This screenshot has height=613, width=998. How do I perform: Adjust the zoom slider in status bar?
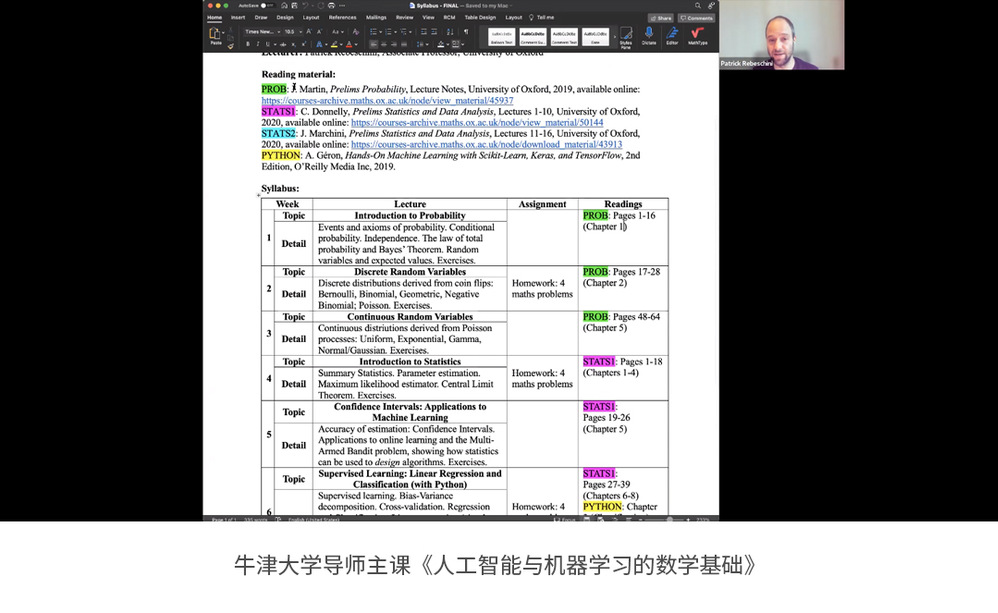point(668,520)
